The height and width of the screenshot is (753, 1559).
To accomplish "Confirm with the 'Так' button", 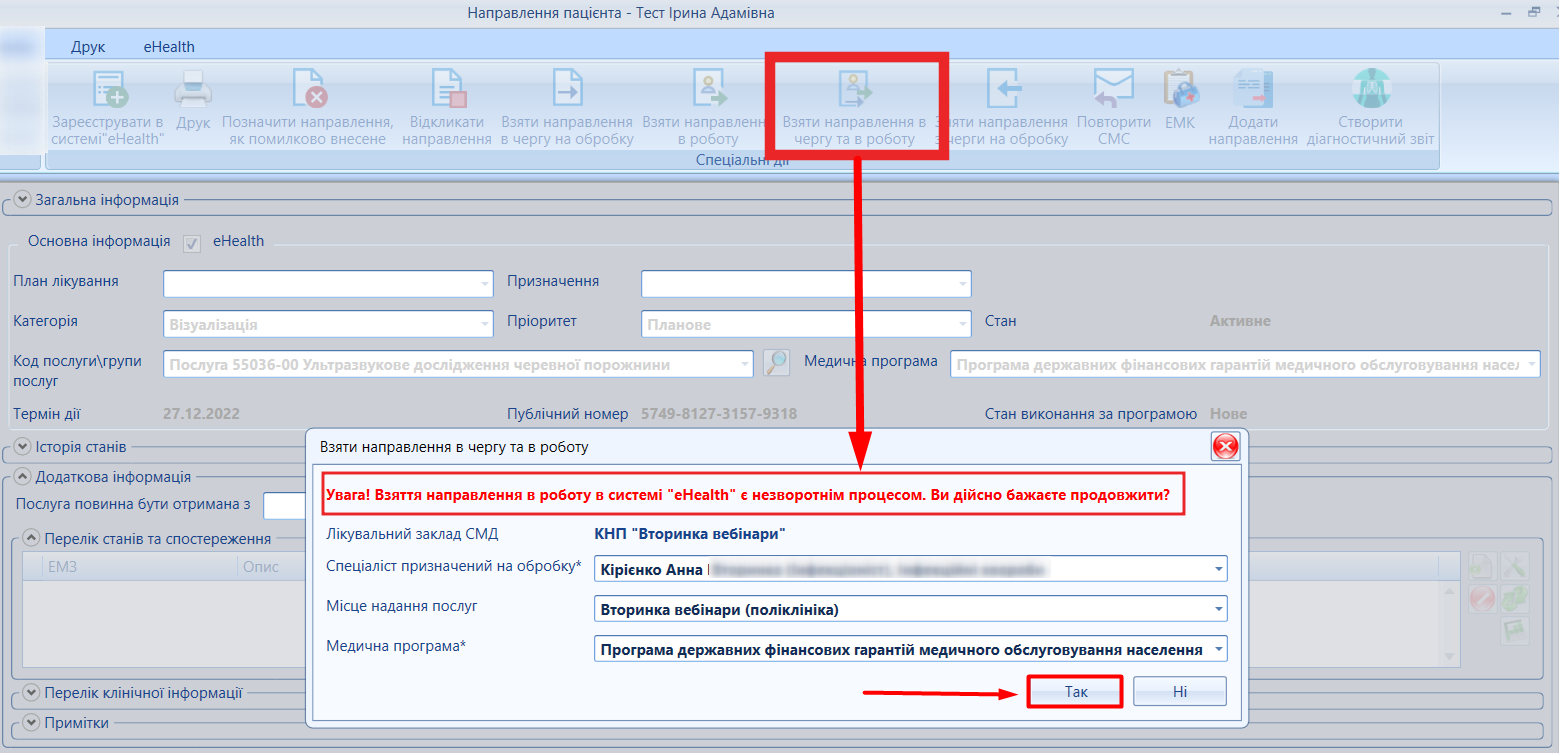I will tap(1076, 691).
